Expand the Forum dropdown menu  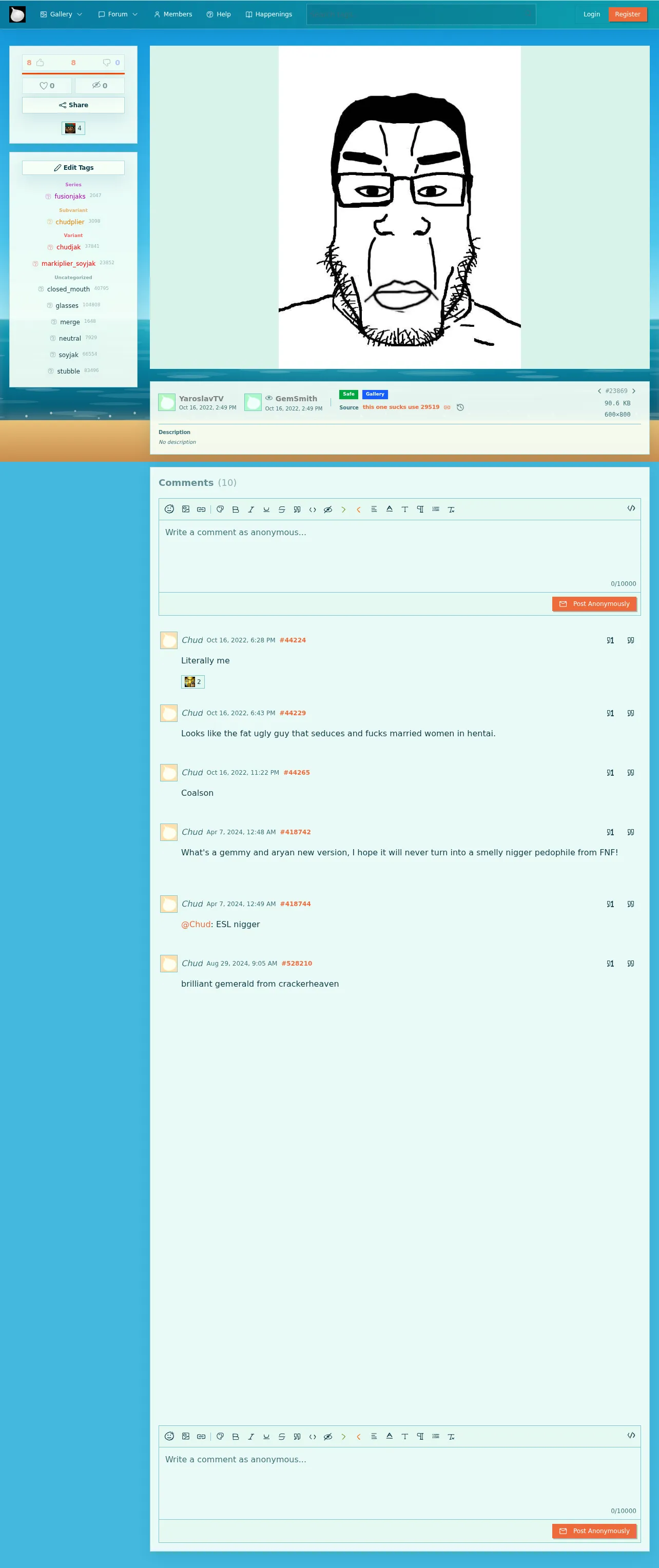pos(118,14)
